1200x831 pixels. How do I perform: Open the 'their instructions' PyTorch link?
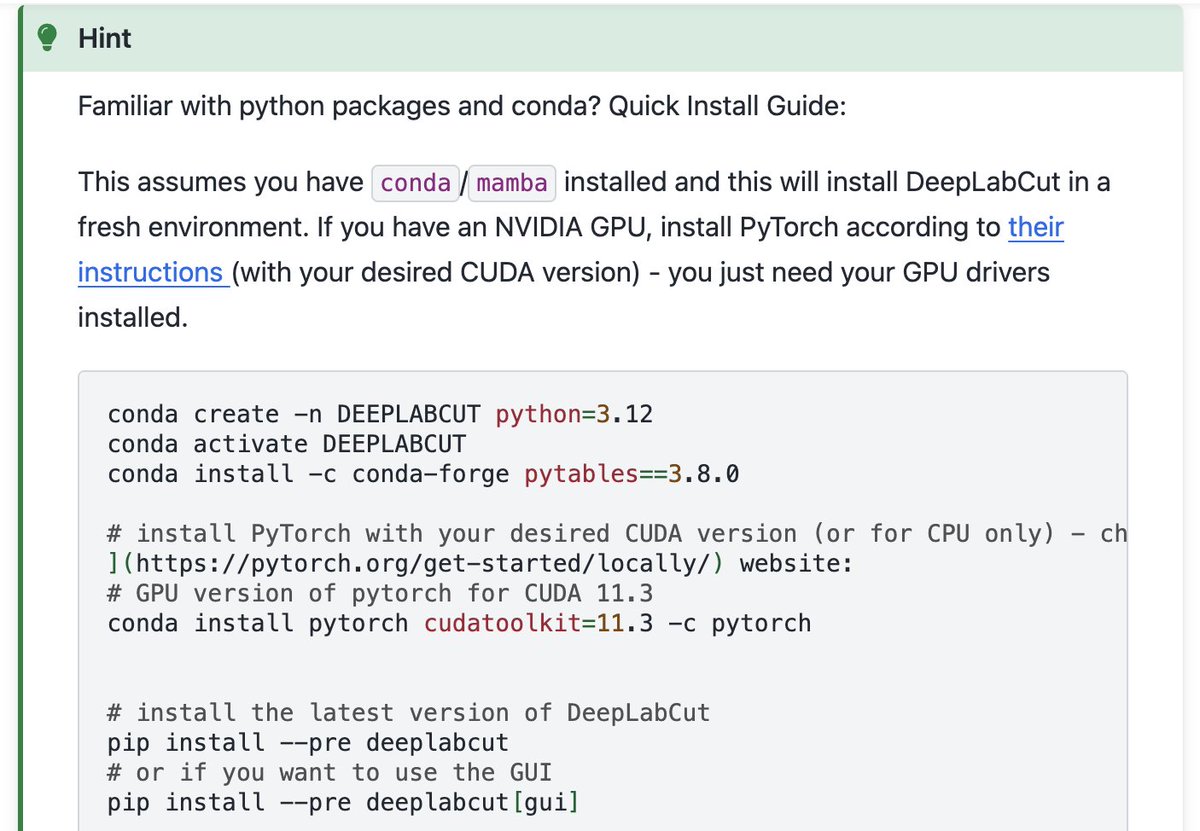pos(1035,228)
